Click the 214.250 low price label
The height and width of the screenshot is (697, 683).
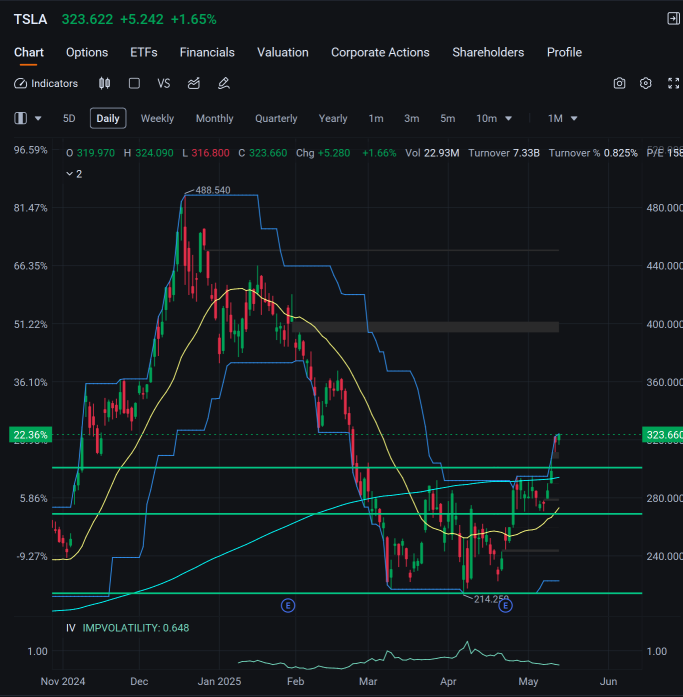click(x=491, y=599)
